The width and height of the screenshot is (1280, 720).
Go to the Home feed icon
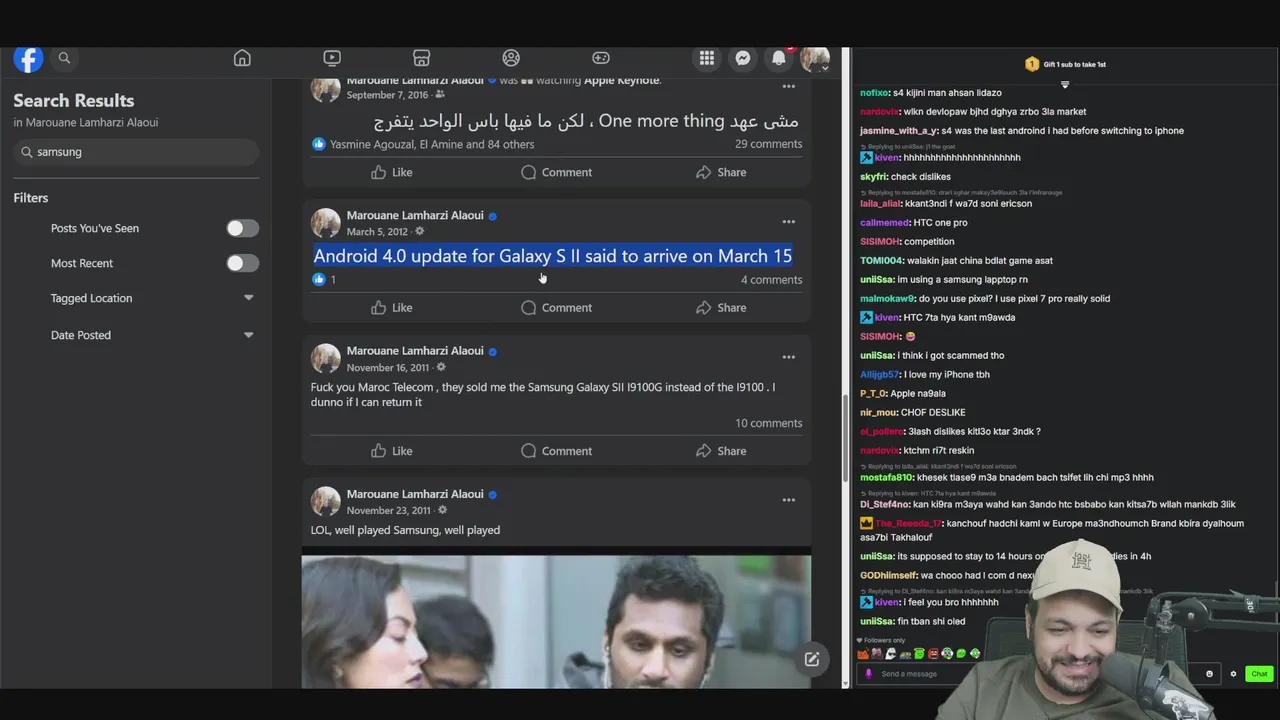click(242, 58)
